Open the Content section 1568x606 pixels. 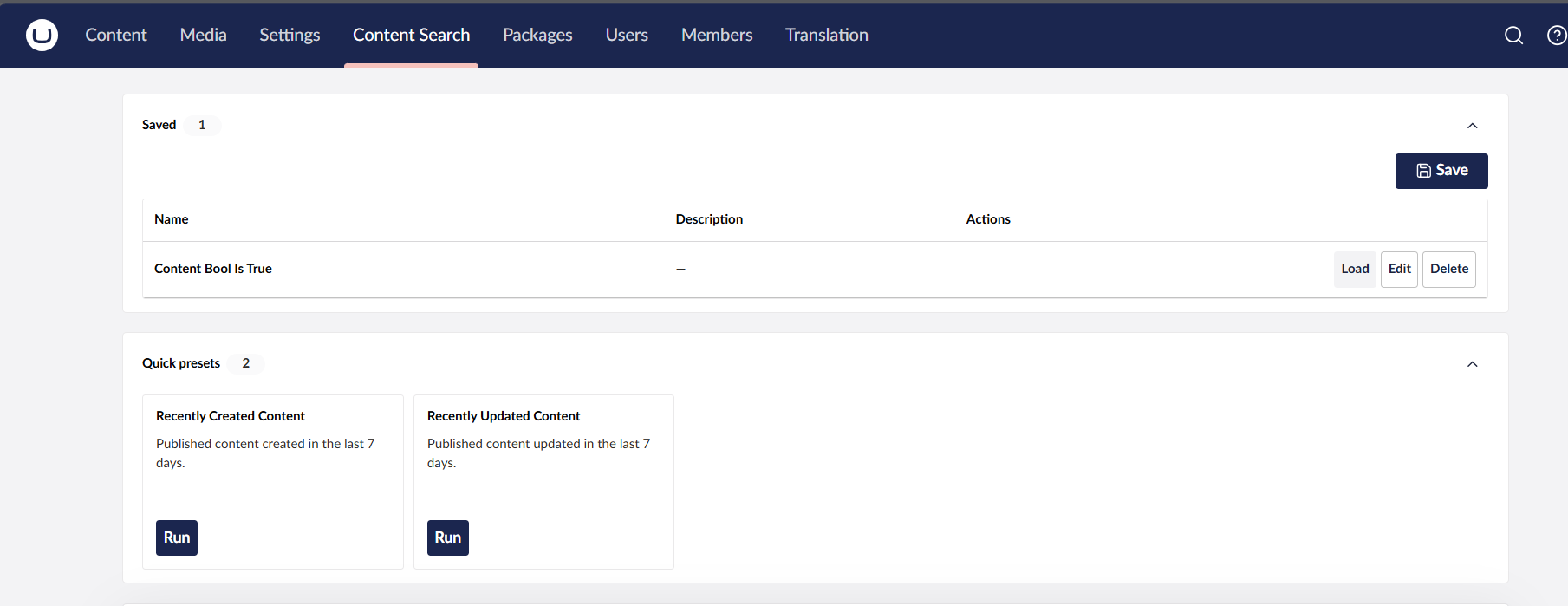(116, 35)
